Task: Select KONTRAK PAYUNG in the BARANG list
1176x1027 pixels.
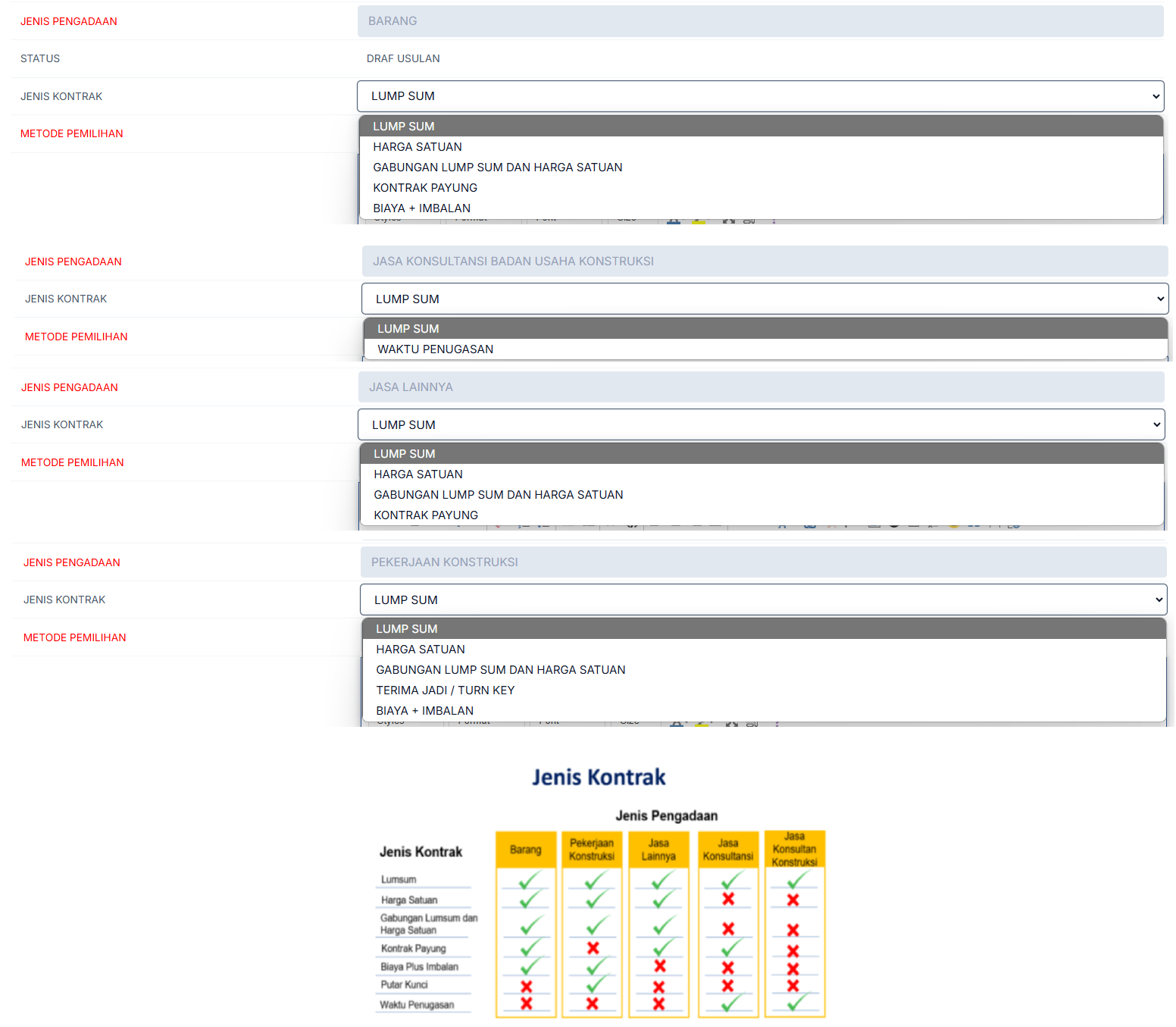Action: [424, 188]
